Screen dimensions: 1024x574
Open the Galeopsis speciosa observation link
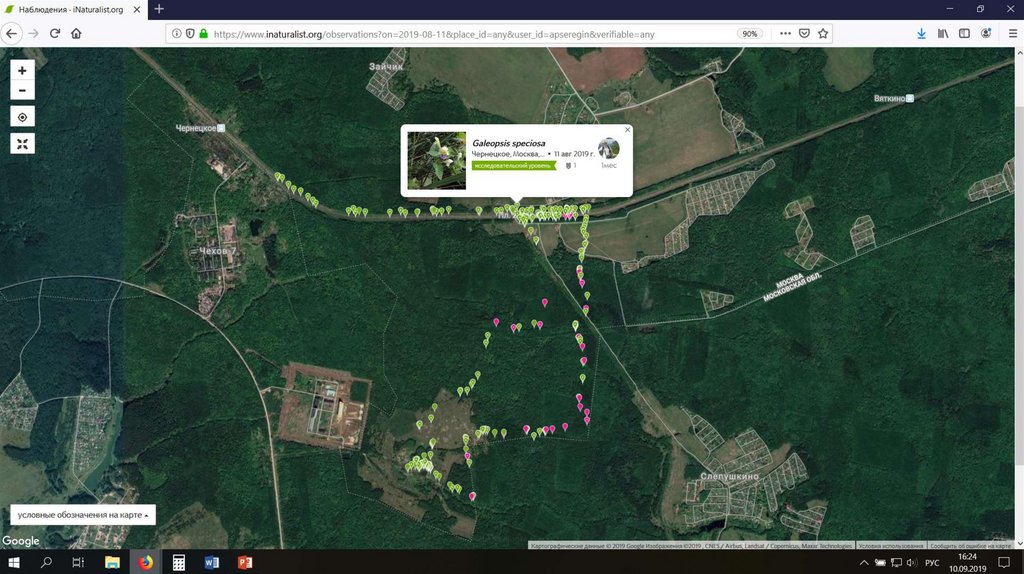coord(509,143)
